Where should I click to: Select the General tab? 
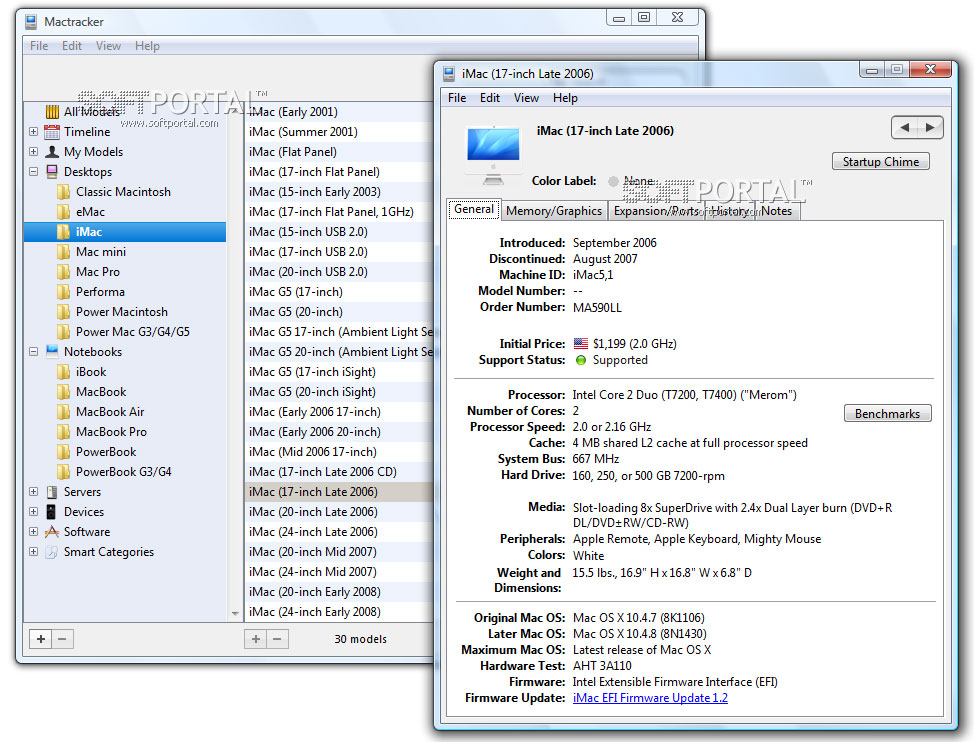[x=474, y=209]
